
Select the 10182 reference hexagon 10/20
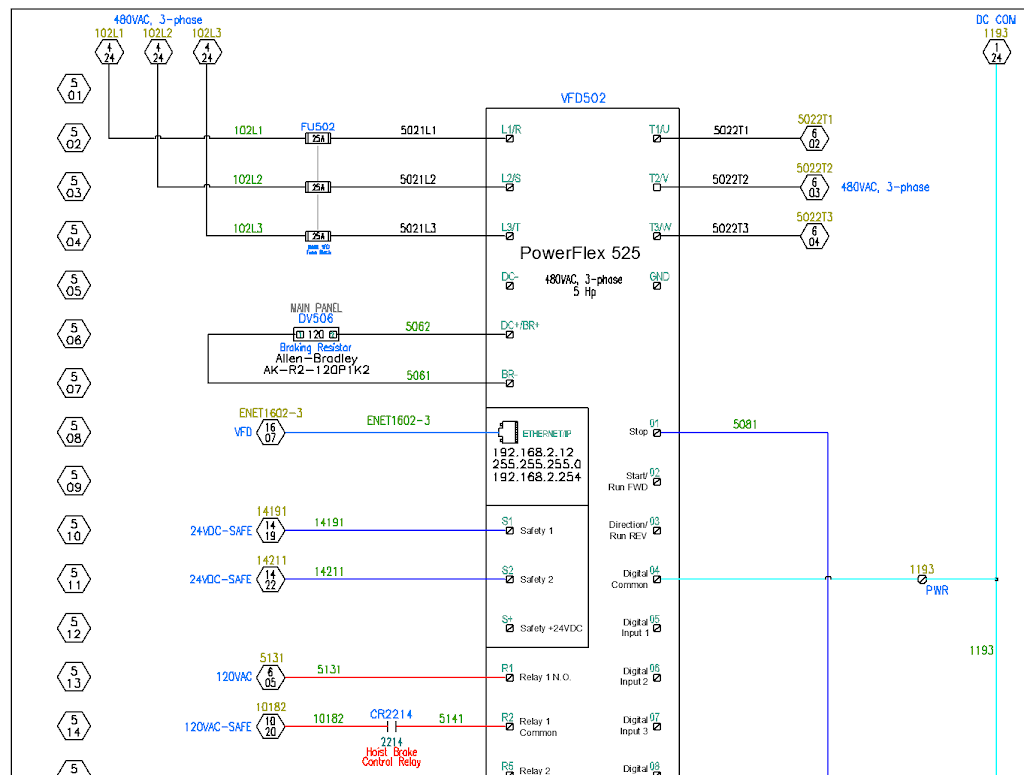270,726
